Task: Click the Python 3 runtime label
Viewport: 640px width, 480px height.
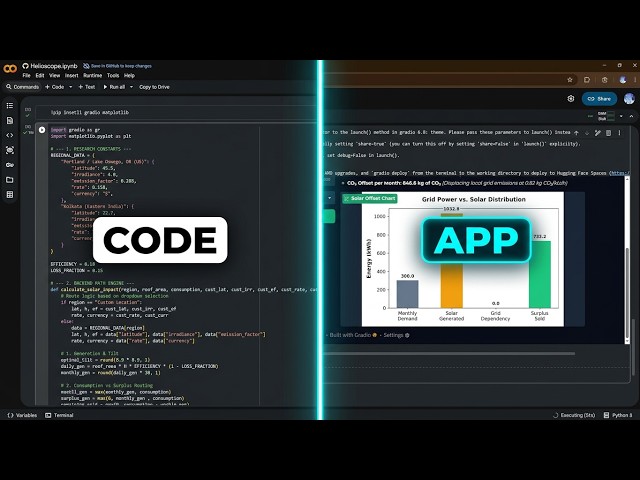Action: (618, 415)
